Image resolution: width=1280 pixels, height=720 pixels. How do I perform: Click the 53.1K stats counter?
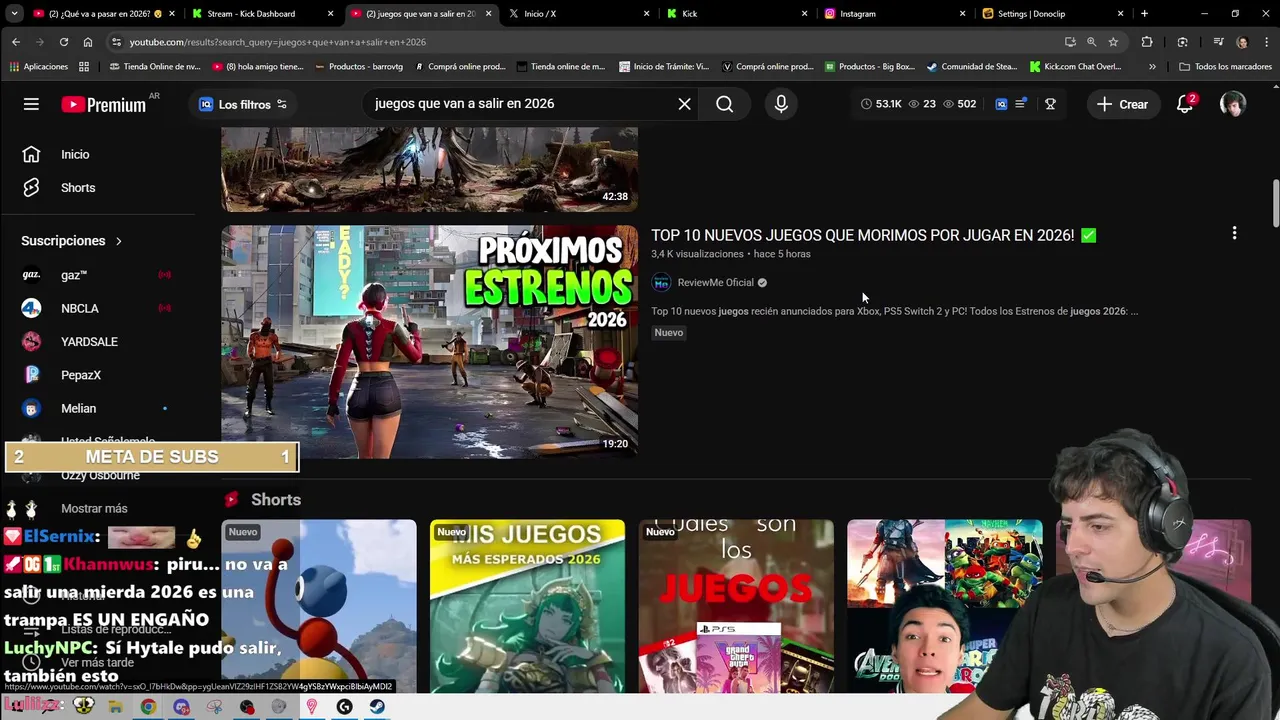[x=881, y=104]
